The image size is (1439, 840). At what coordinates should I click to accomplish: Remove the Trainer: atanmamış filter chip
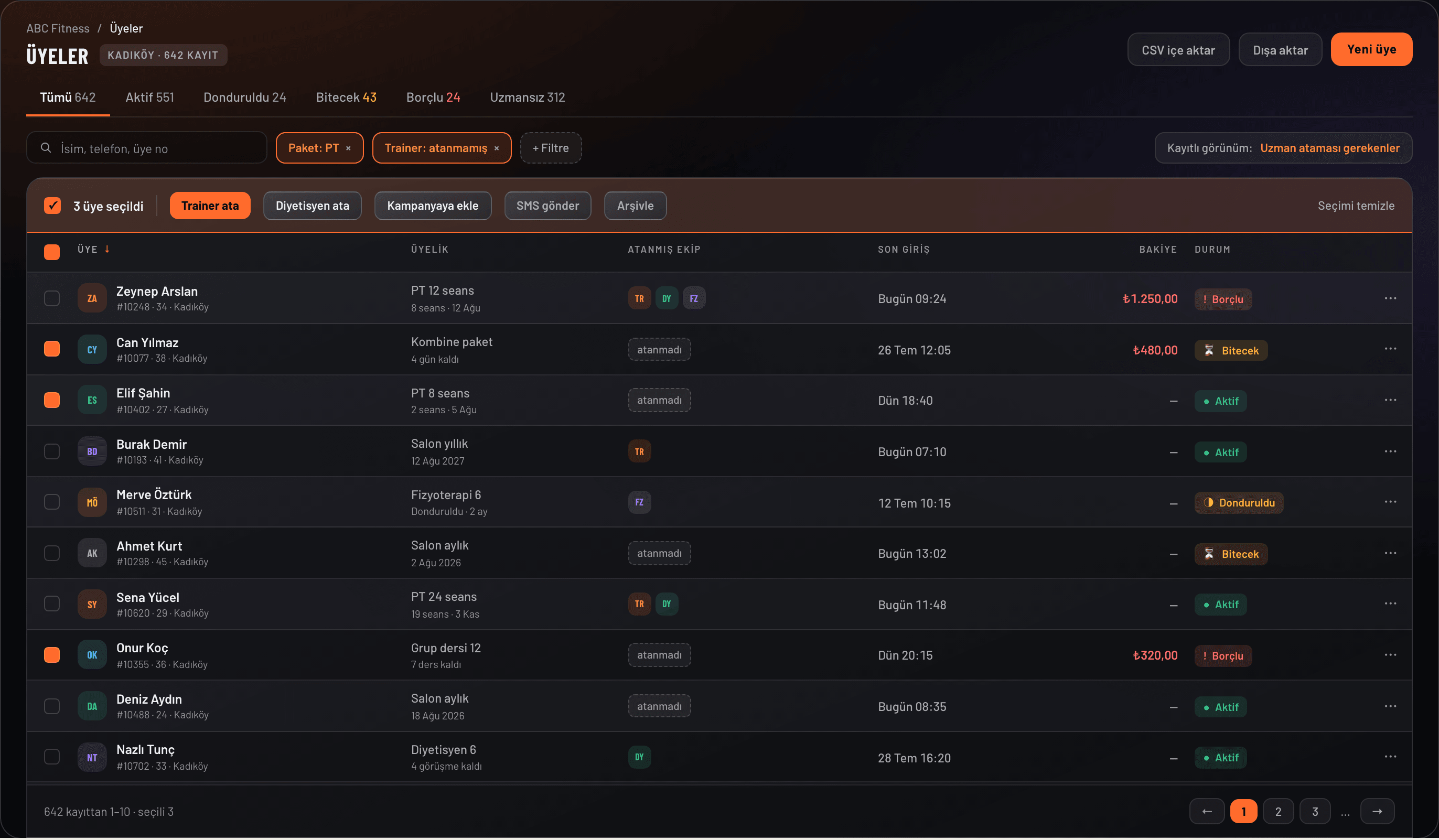click(497, 148)
